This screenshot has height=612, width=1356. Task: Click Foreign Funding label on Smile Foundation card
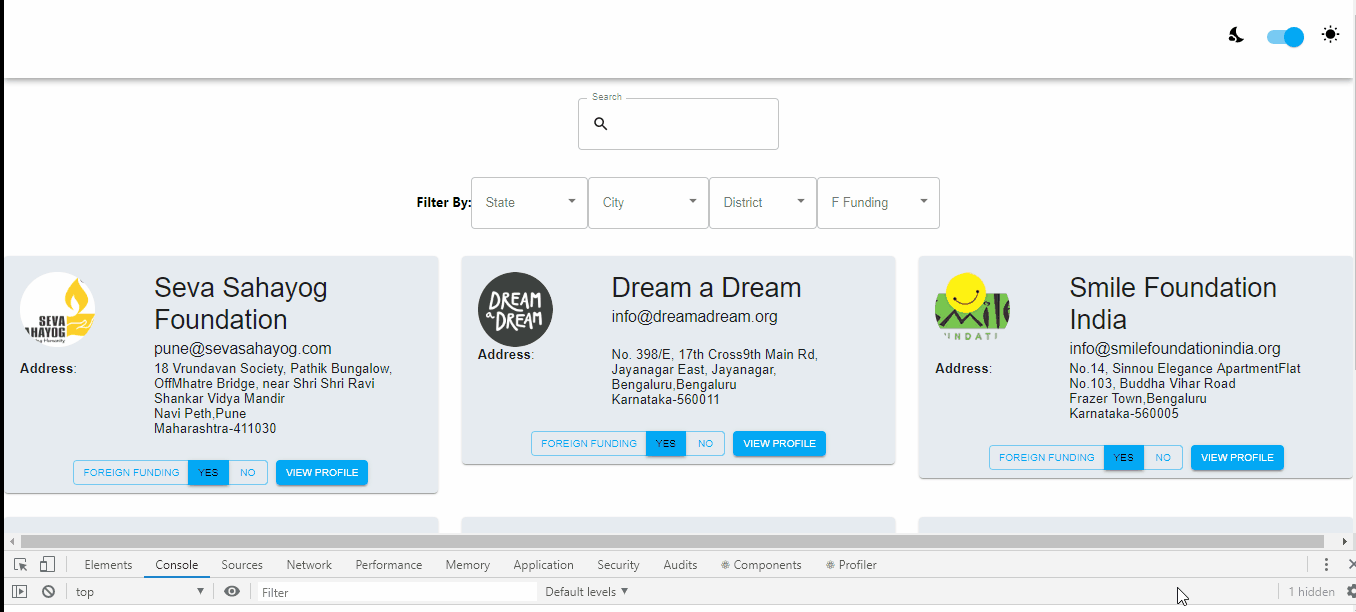point(1047,458)
